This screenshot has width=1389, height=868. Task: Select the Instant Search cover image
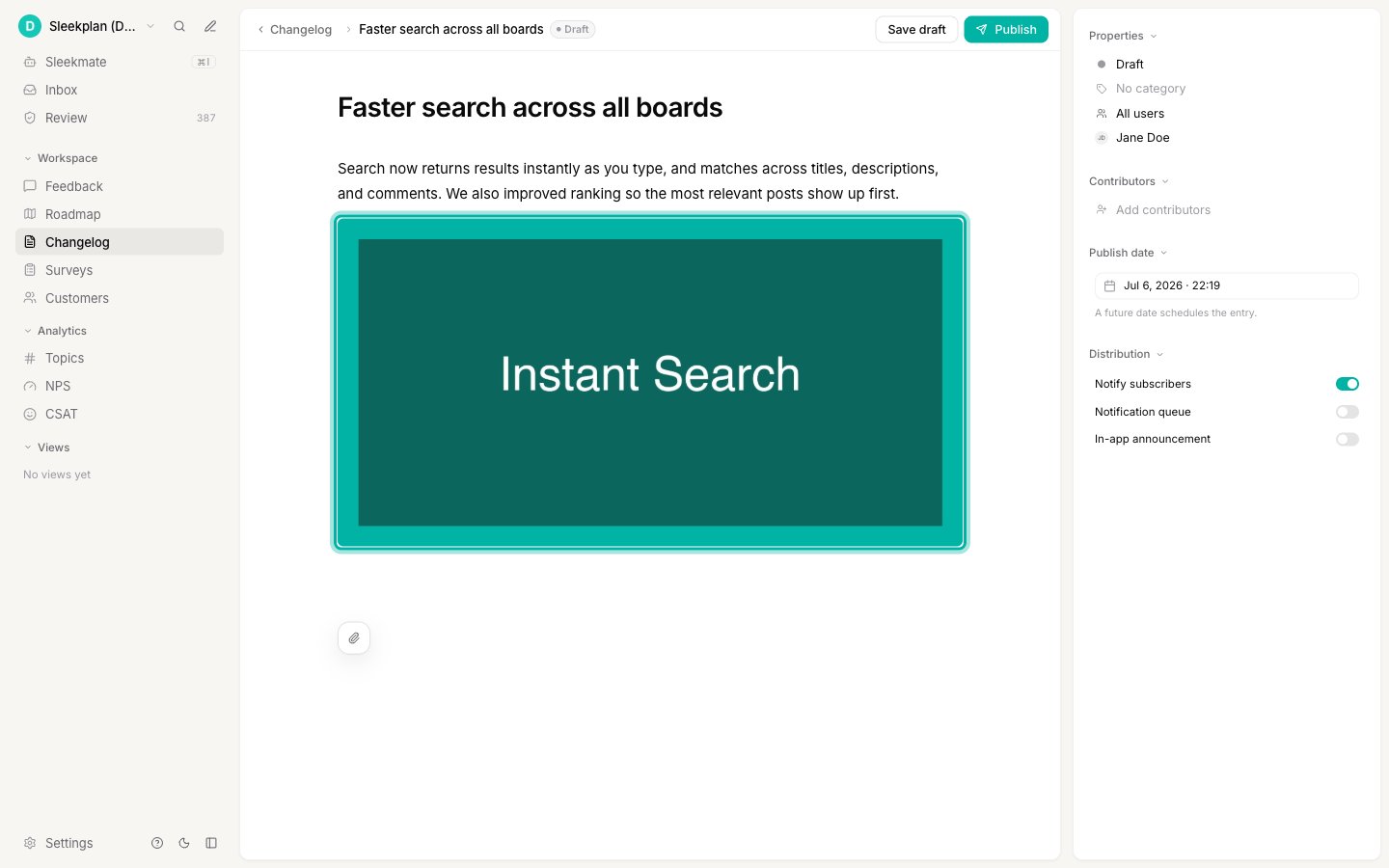[650, 383]
